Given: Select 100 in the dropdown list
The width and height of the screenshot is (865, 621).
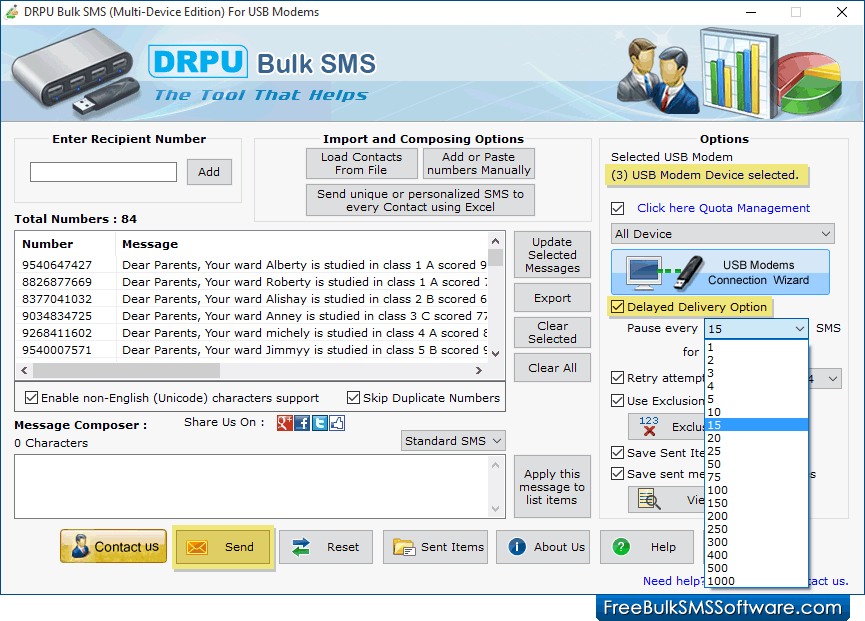Looking at the screenshot, I should pos(756,490).
